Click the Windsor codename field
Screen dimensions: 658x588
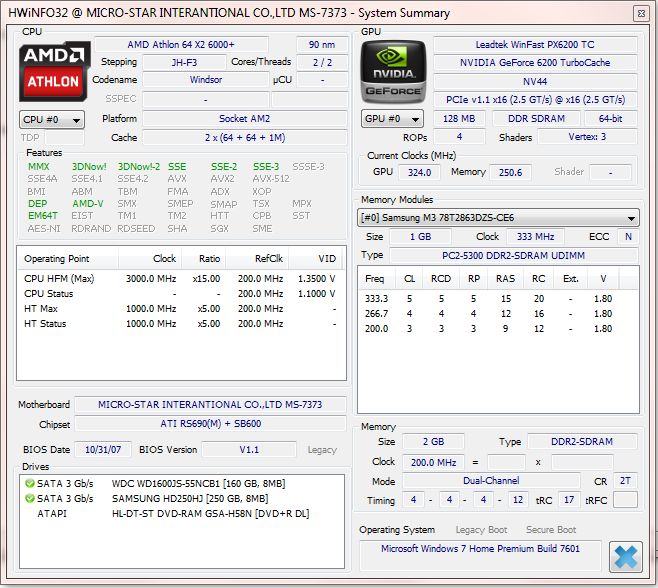206,80
